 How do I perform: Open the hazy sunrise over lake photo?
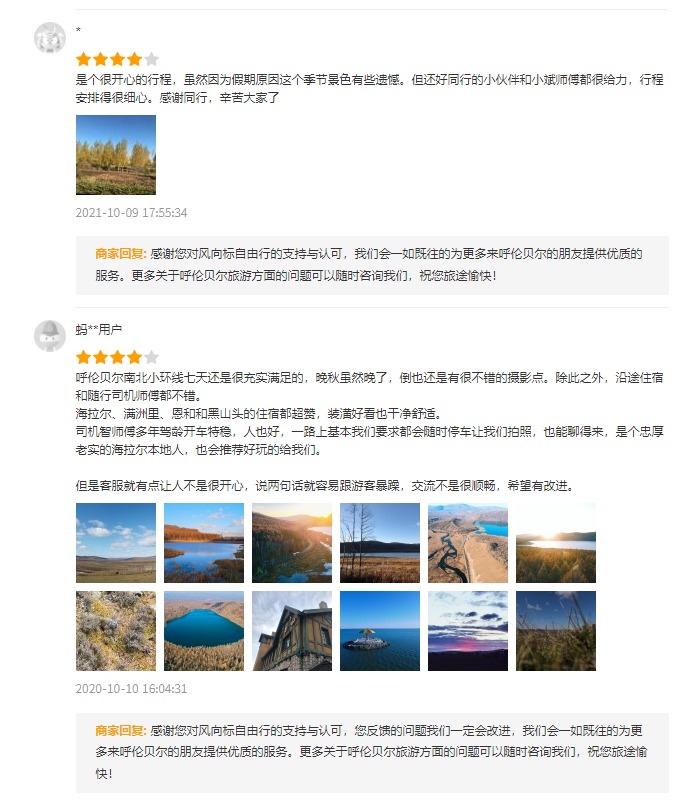[x=556, y=543]
